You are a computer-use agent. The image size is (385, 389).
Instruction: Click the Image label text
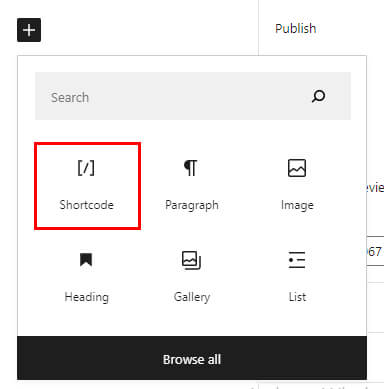[x=297, y=205]
